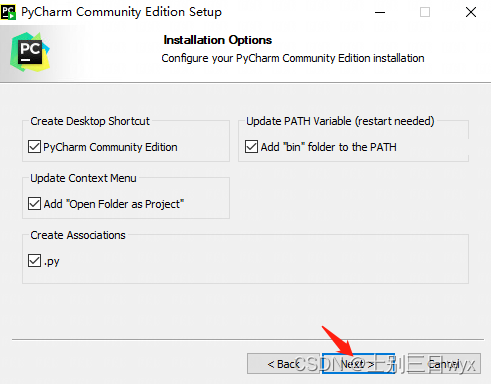Return to the previous page with < Back
This screenshot has height=384, width=491.
283,364
